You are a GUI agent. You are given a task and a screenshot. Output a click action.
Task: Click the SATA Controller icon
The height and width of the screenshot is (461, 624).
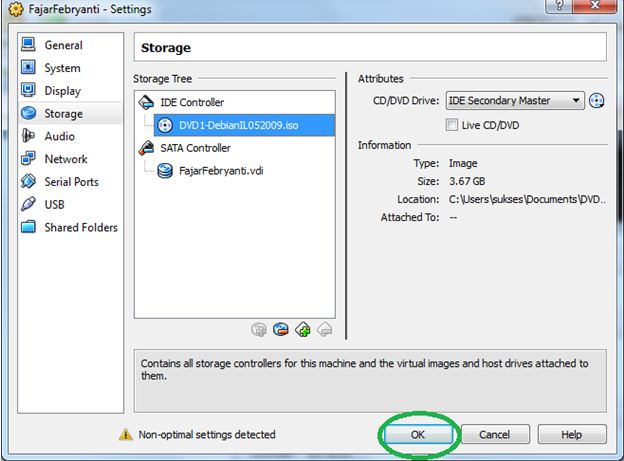pos(146,148)
